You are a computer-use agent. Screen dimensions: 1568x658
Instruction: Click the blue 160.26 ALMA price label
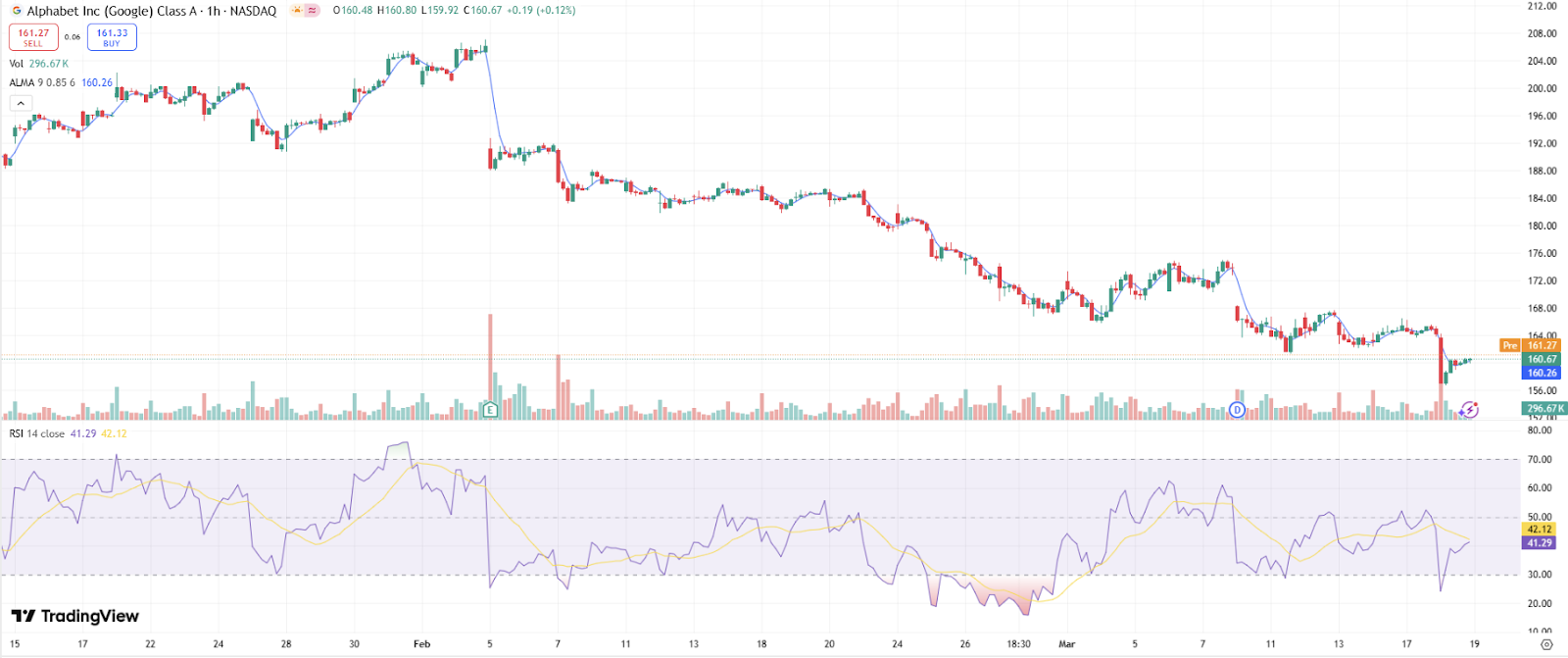1542,373
